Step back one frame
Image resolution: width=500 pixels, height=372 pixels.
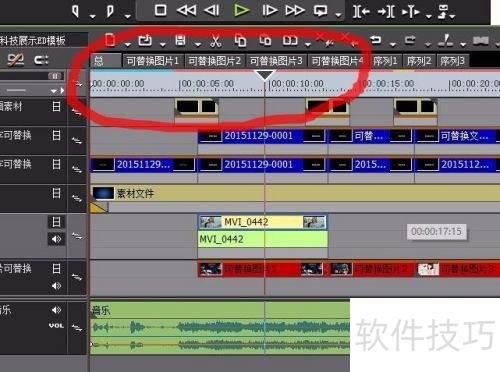point(212,10)
